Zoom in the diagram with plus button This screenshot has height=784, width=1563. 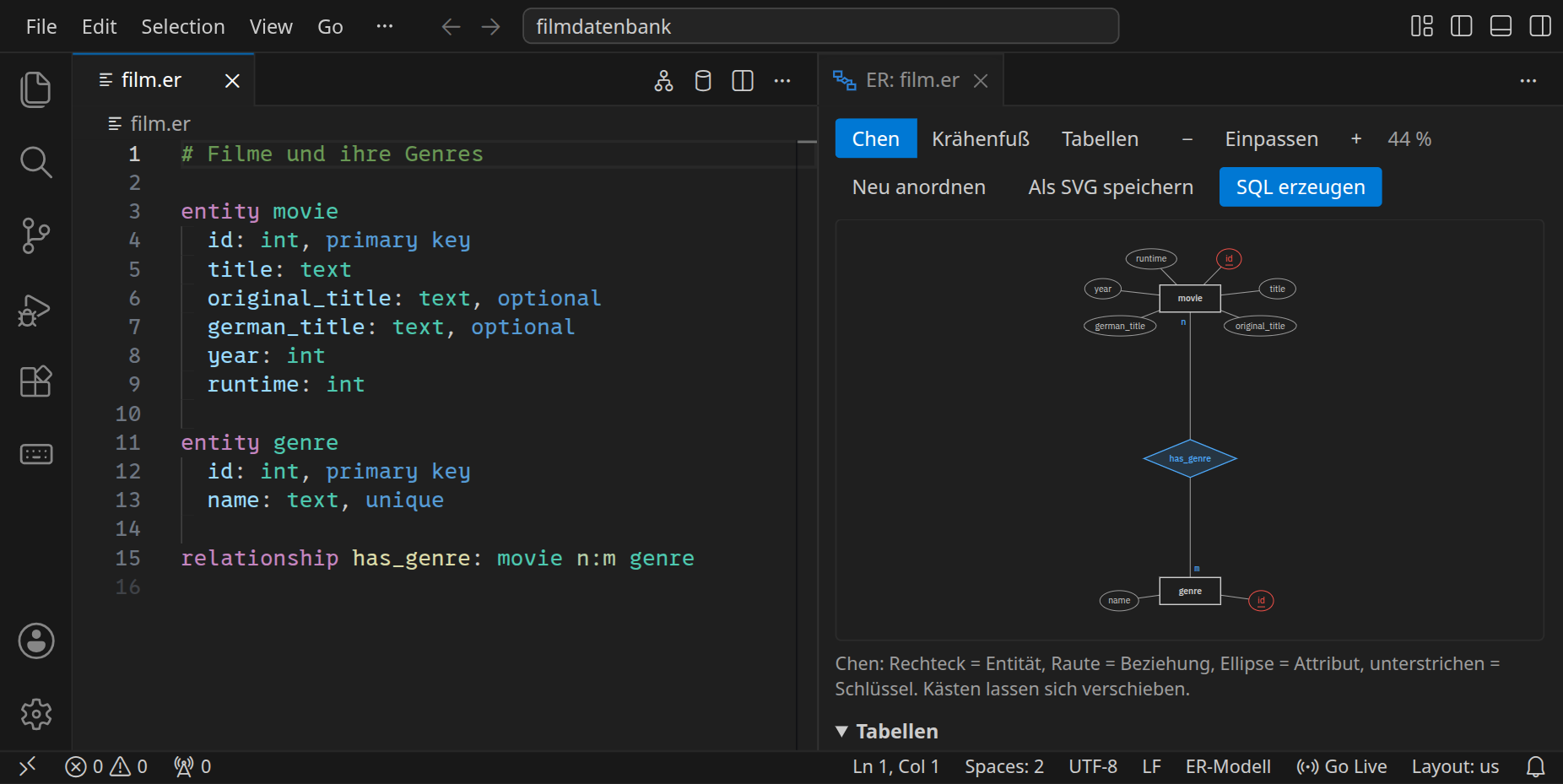[1356, 138]
